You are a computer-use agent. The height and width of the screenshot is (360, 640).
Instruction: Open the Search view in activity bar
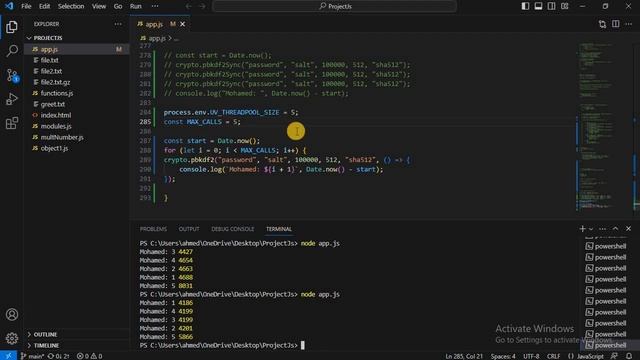click(12, 51)
